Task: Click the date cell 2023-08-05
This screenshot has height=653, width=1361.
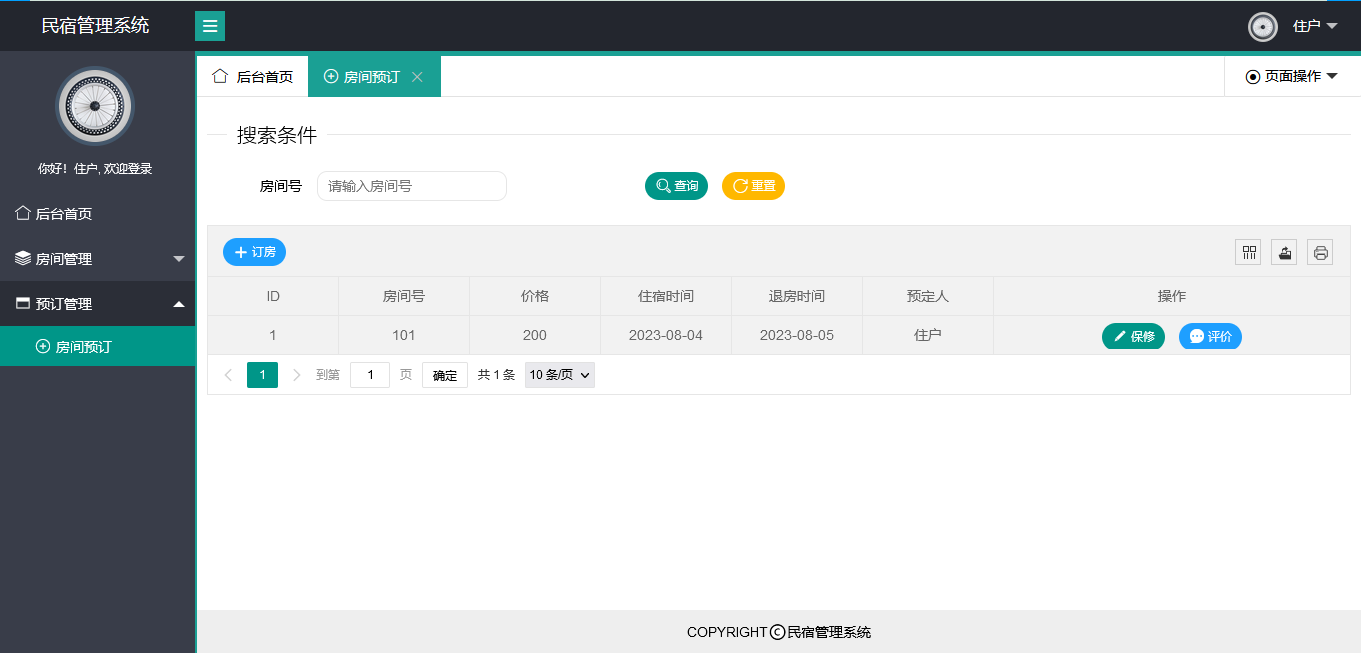Action: (x=797, y=335)
